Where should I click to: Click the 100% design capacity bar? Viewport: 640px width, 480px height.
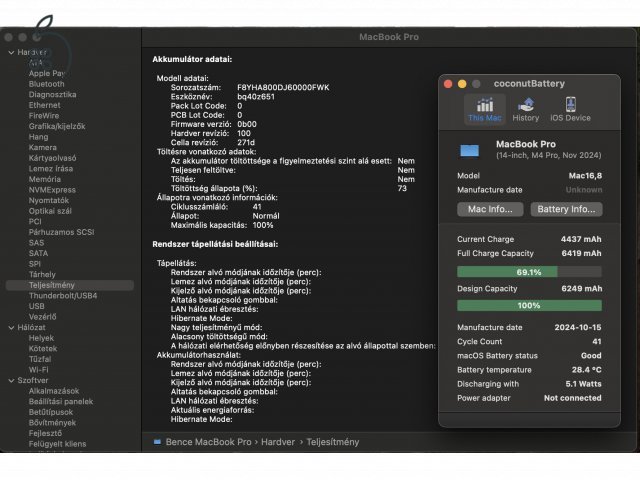(x=529, y=305)
